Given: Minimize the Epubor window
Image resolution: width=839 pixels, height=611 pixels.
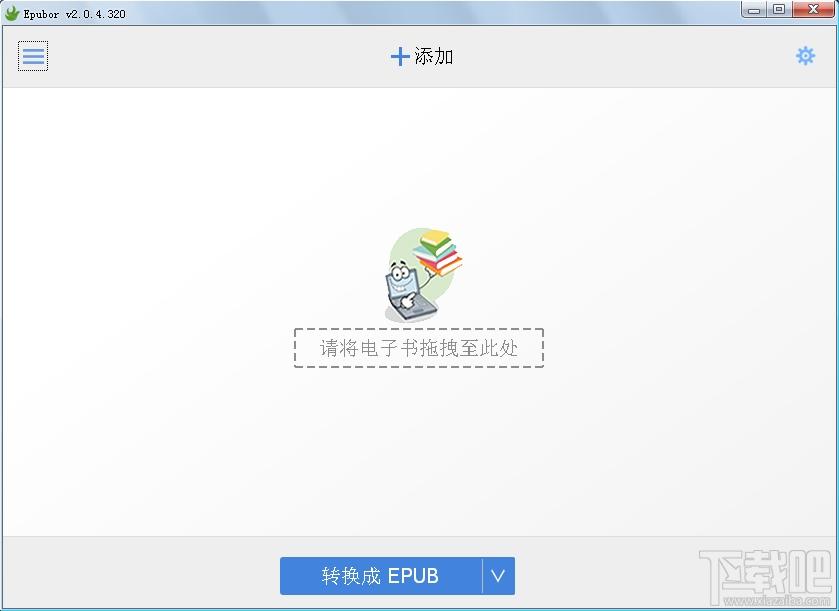Looking at the screenshot, I should (x=754, y=10).
